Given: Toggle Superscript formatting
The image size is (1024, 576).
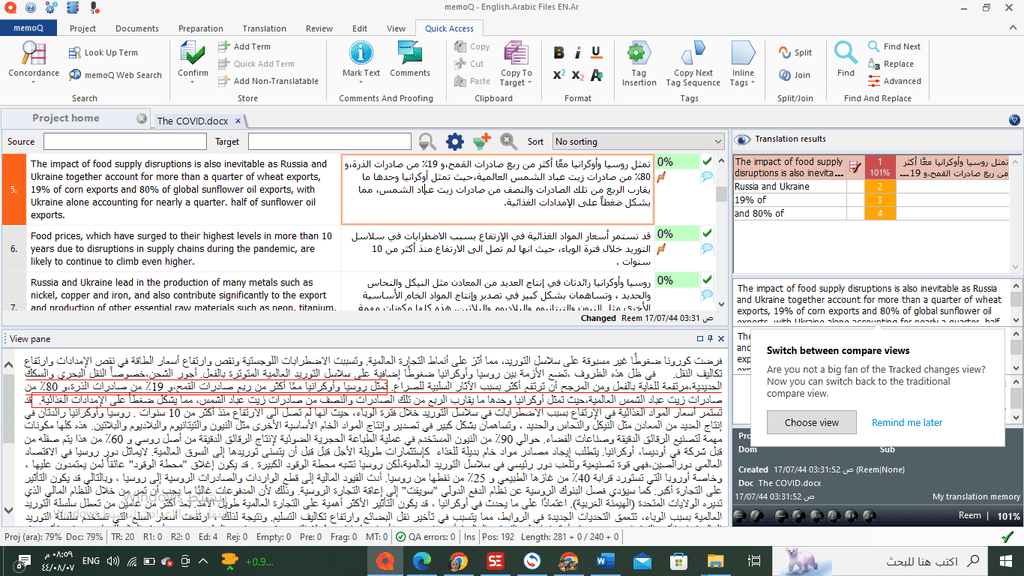Looking at the screenshot, I should point(559,75).
